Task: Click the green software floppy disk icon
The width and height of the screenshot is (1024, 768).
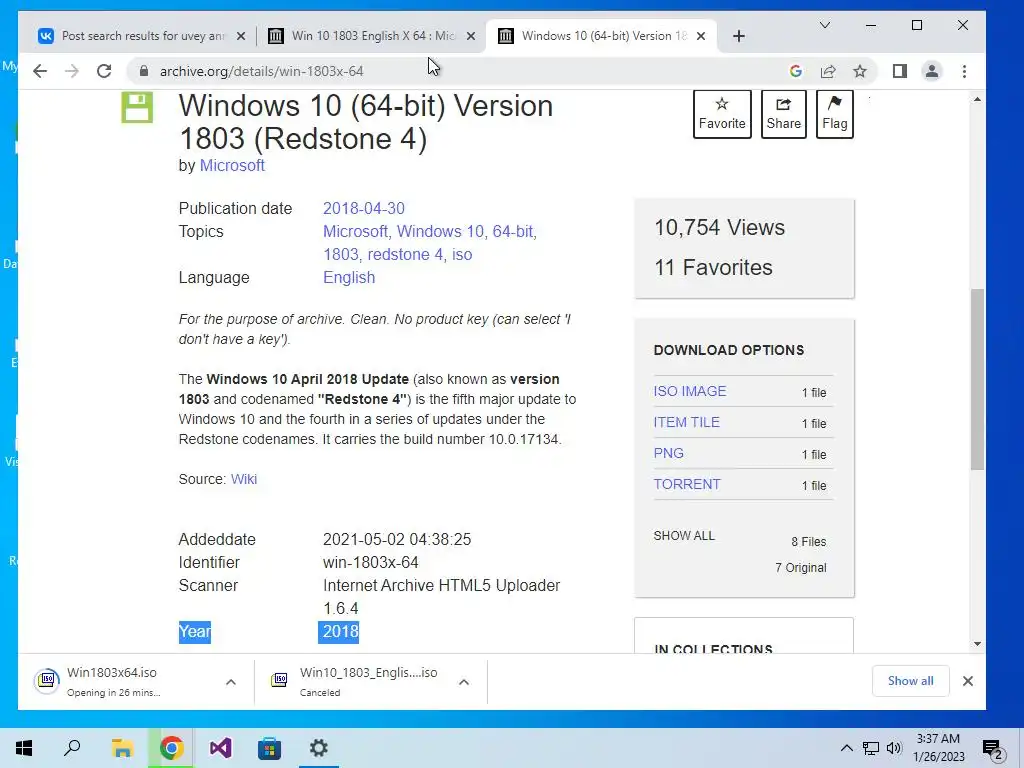Action: [137, 107]
